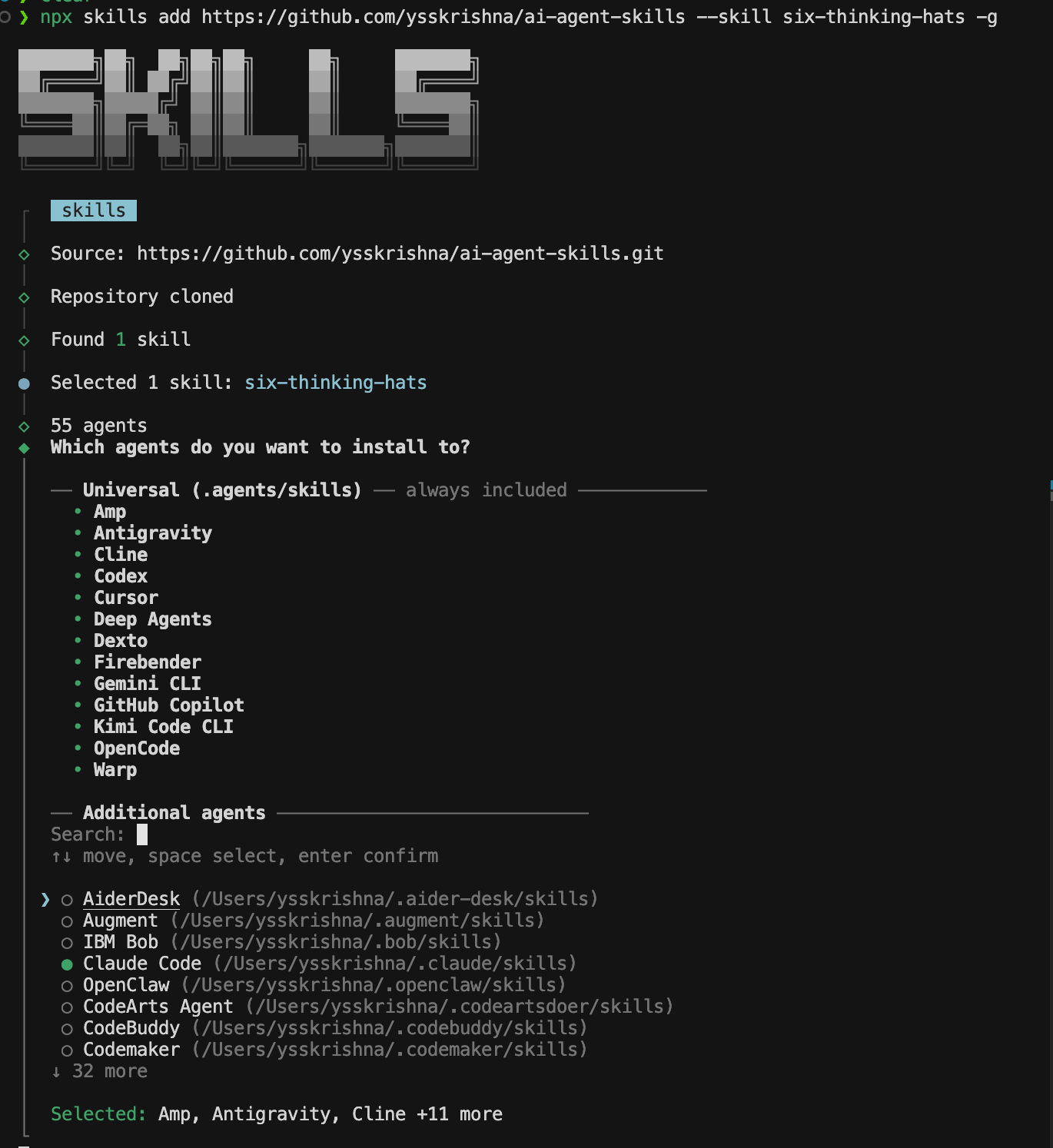This screenshot has height=1148, width=1053.
Task: Click the Firebender universal agent entry
Action: pos(148,662)
